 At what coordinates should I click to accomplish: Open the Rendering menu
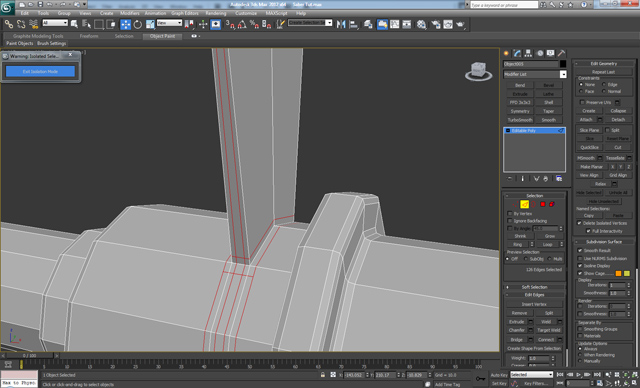click(x=216, y=13)
